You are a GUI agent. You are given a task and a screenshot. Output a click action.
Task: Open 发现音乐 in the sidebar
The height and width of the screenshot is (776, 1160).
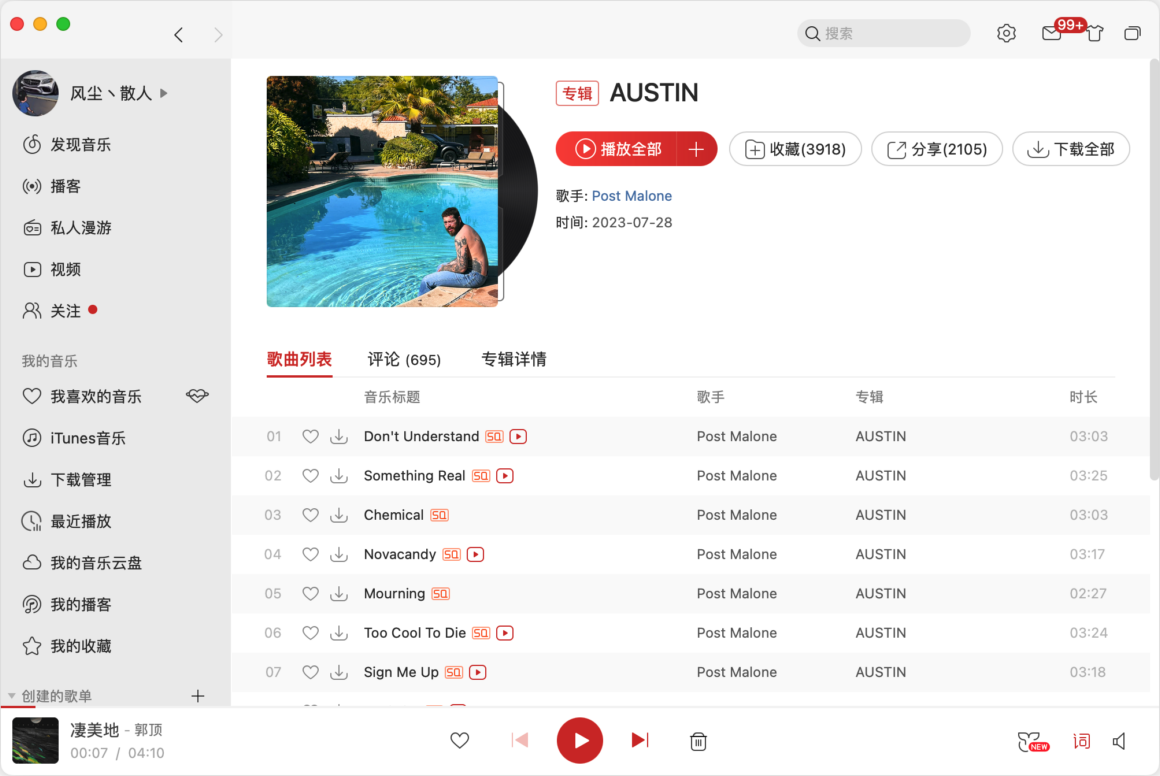(x=67, y=144)
